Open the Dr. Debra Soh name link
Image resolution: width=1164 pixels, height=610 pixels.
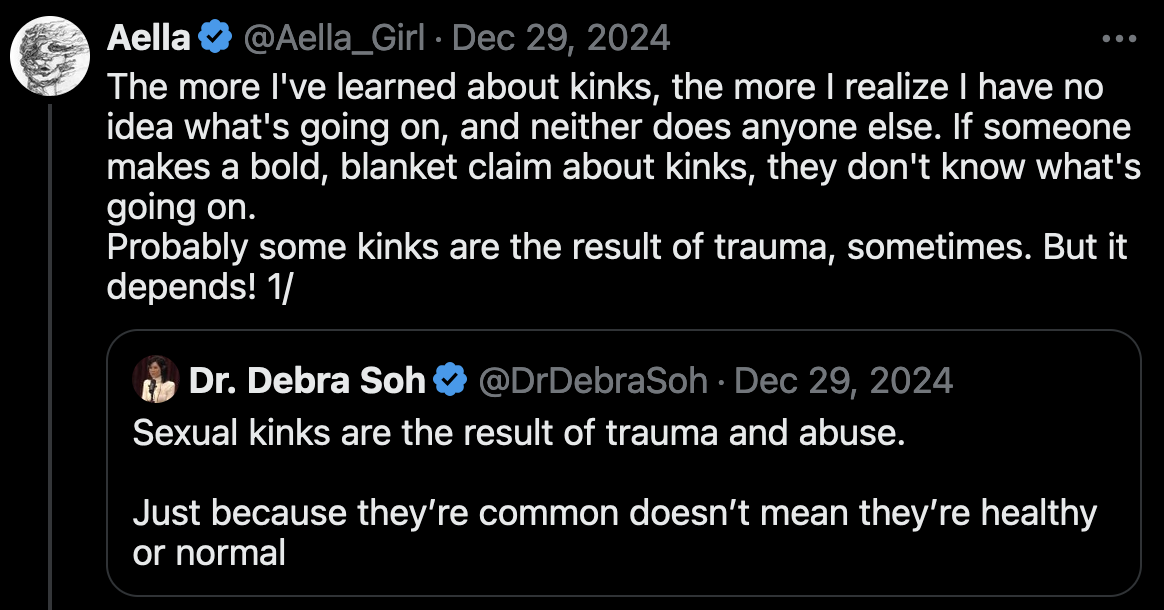307,381
